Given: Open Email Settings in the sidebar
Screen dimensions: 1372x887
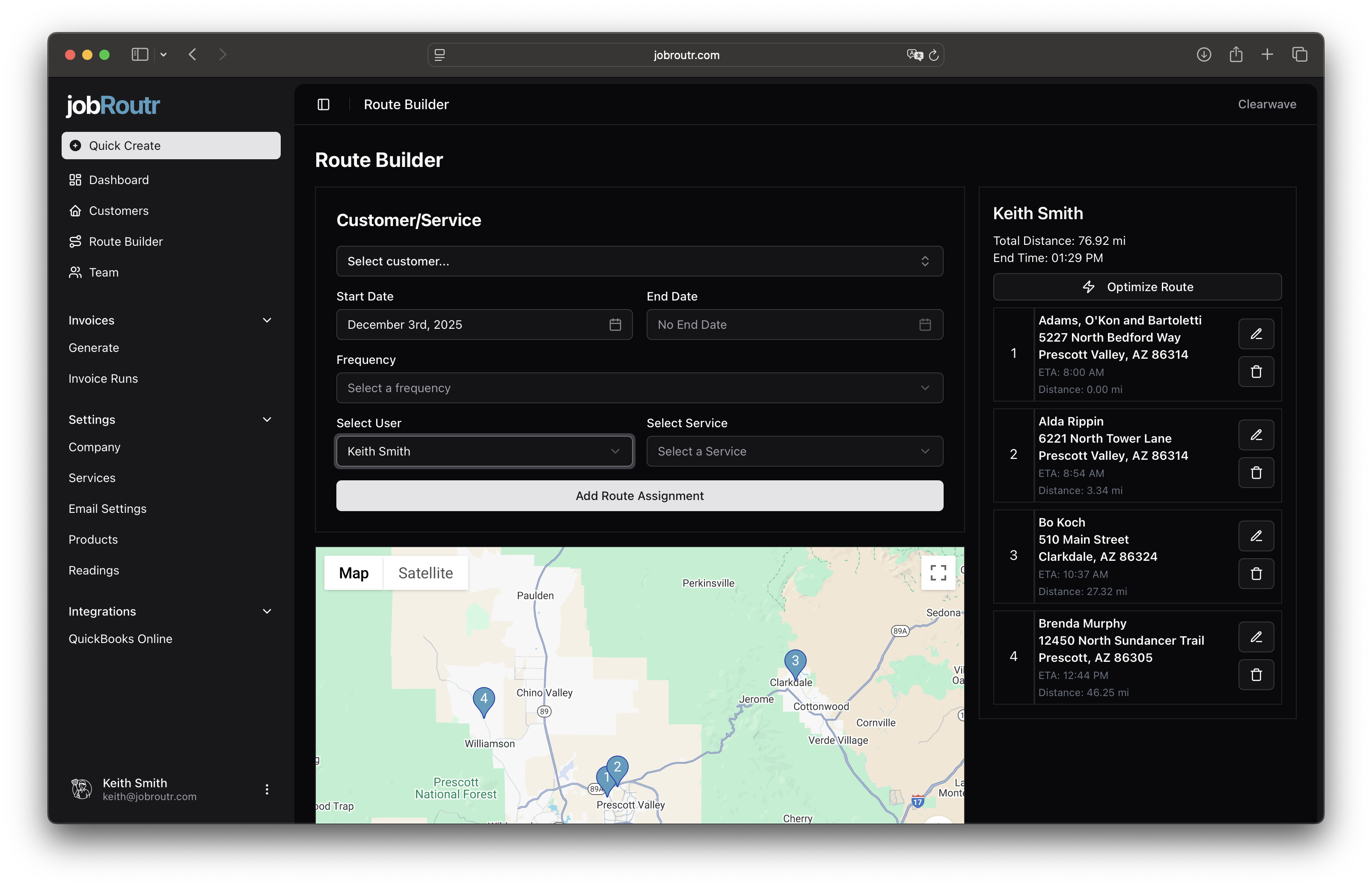Looking at the screenshot, I should [x=108, y=509].
